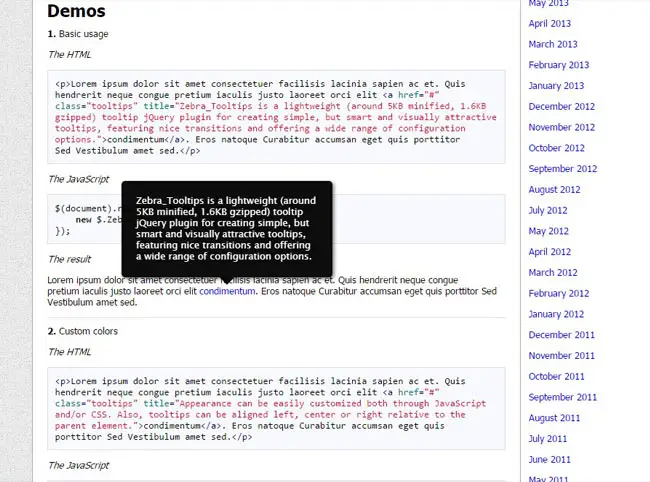Viewport: 650px width, 482px height.
Task: View the July 2011 archive
Action: 548,438
